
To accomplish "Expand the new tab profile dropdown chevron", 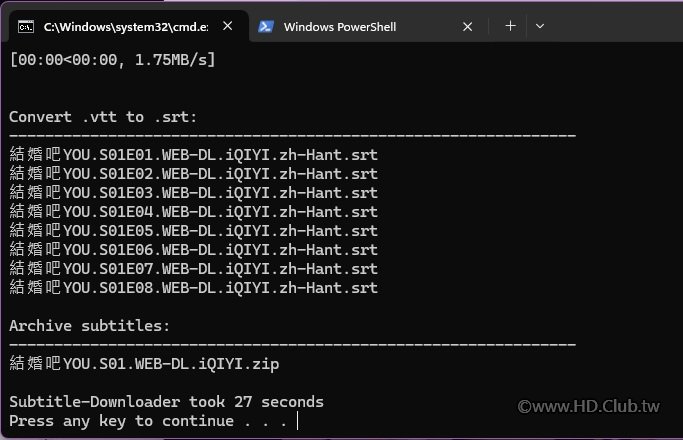I will point(540,26).
